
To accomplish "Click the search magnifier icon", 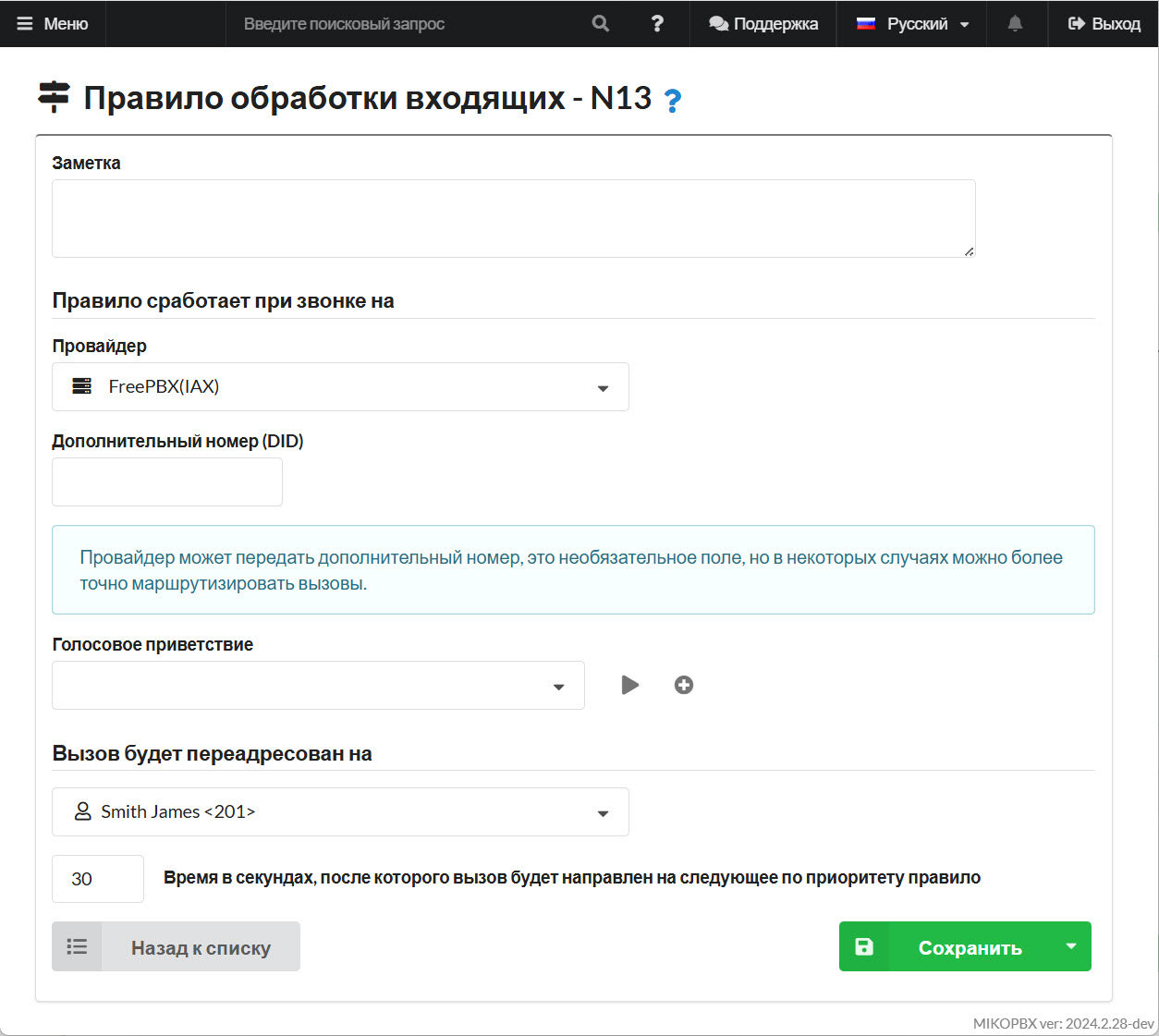I will (601, 24).
